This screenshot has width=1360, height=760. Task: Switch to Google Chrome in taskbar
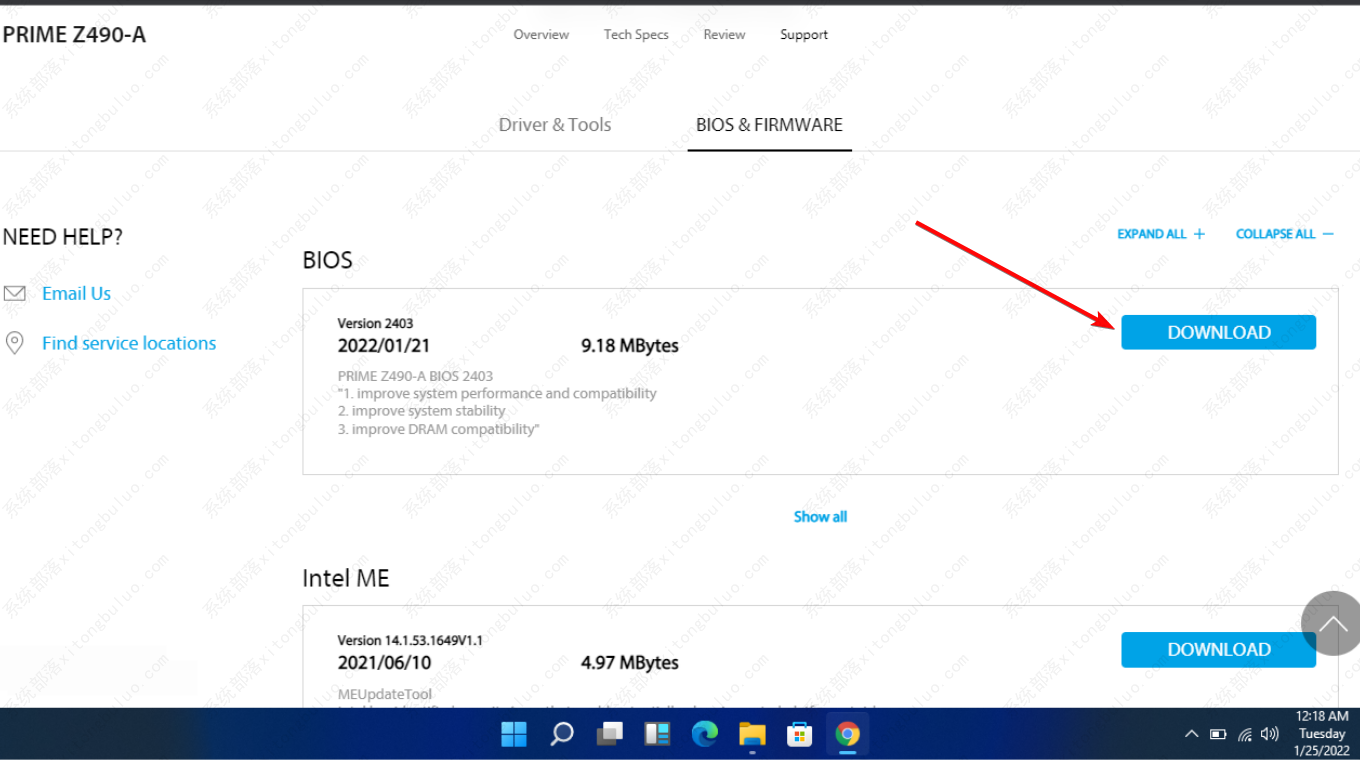[847, 734]
